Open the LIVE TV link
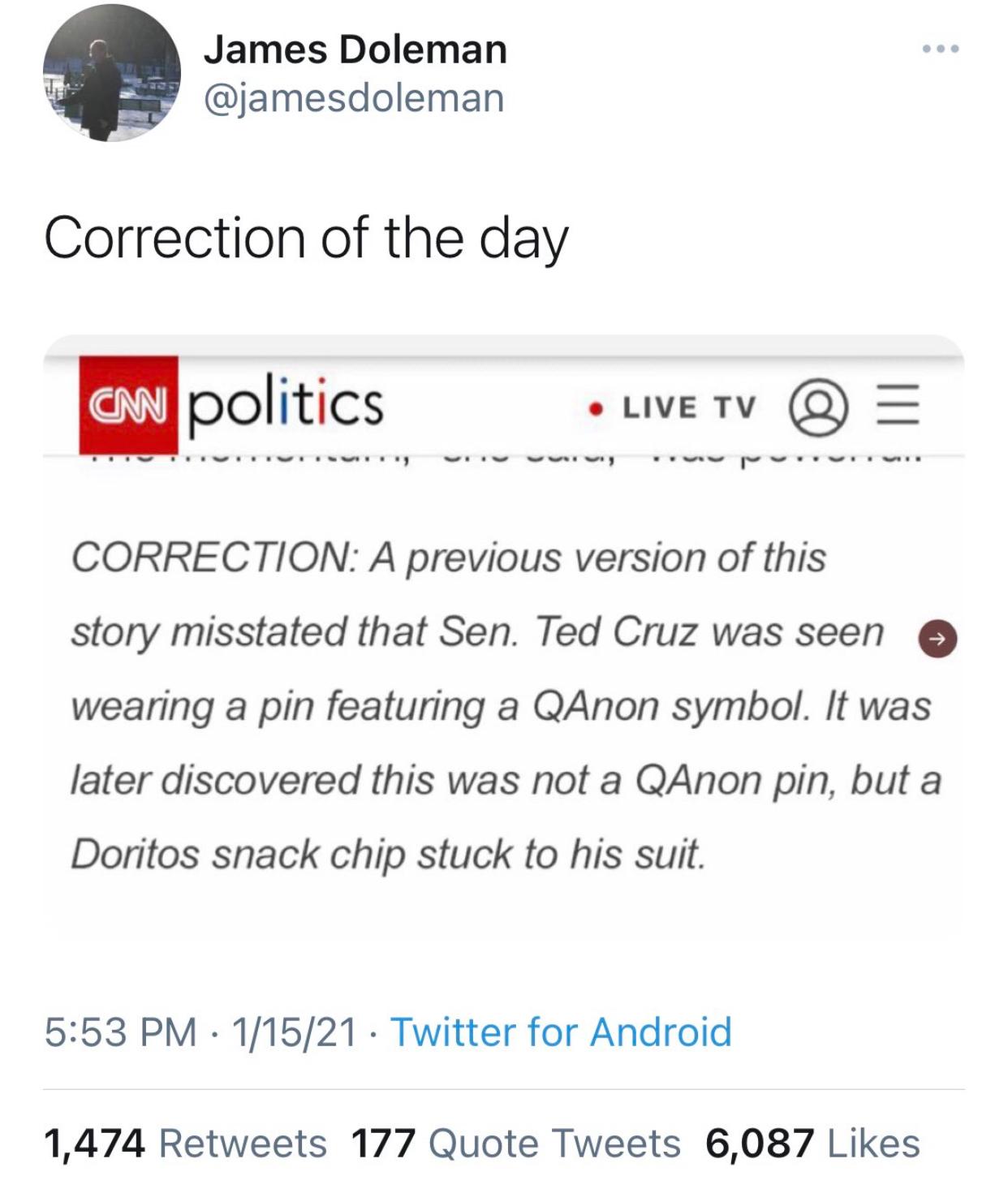 click(x=689, y=407)
